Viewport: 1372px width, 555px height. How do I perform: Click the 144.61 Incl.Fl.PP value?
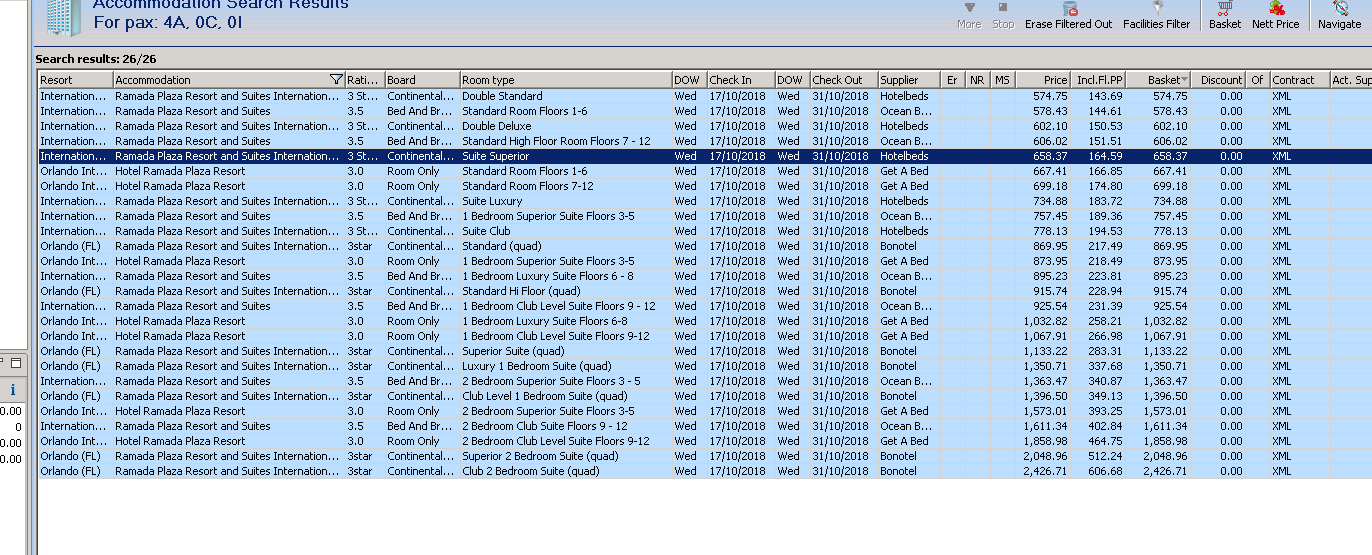[1106, 111]
